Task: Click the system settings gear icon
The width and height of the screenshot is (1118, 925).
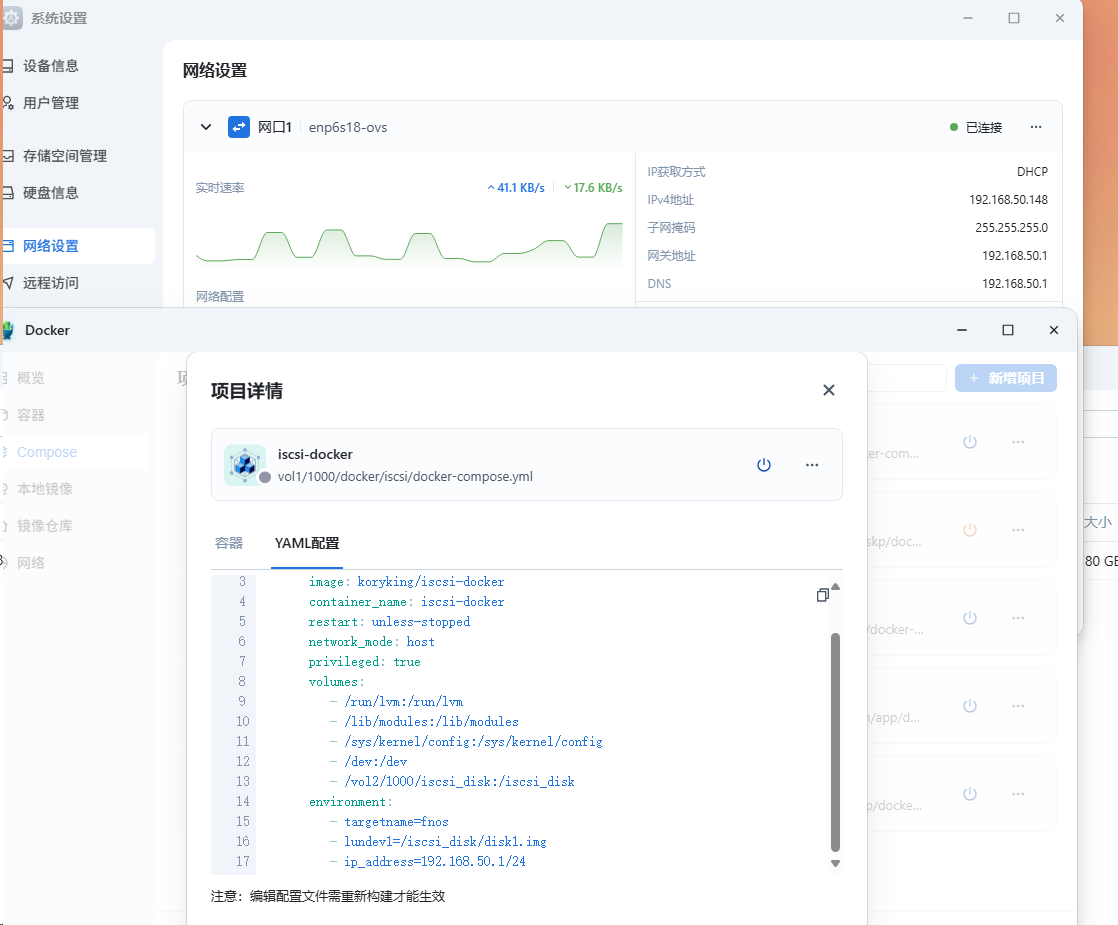Action: [x=12, y=18]
